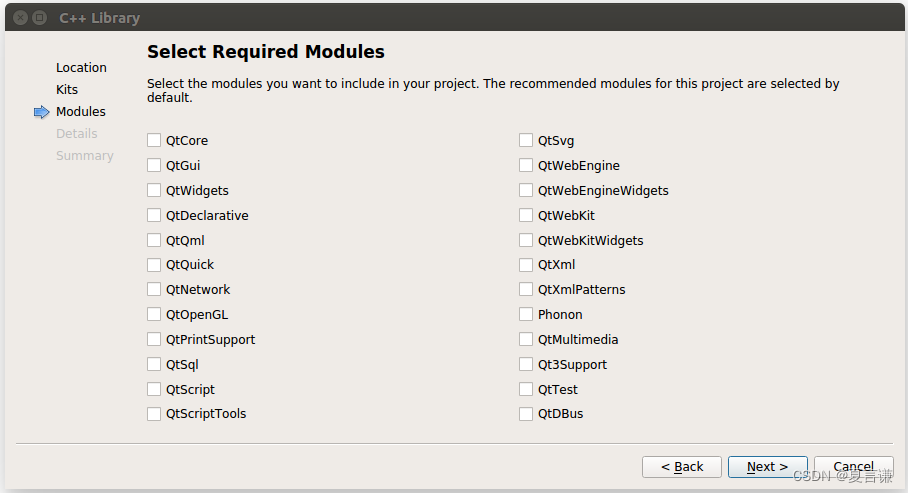Maximize the C++ Library window
The width and height of the screenshot is (908, 493).
coord(39,18)
